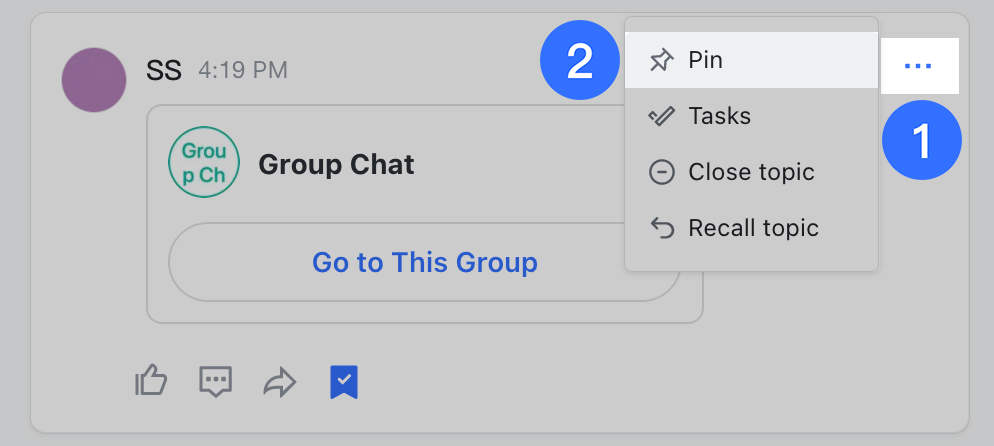Viewport: 994px width, 446px height.
Task: Forward the message using the share arrow
Action: (x=280, y=381)
